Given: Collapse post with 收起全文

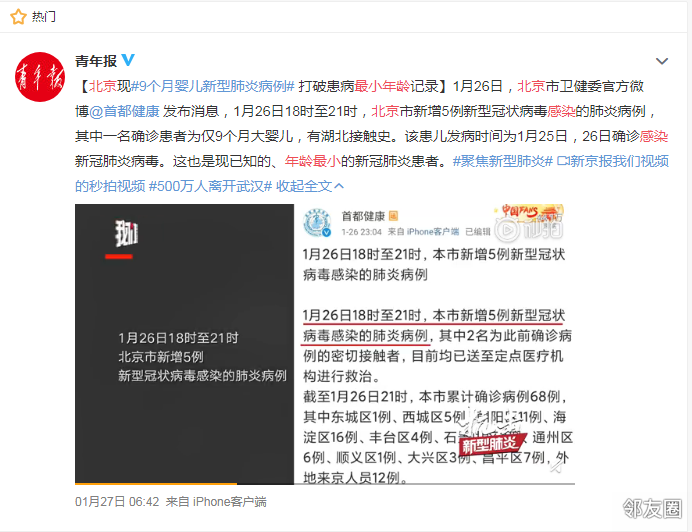Looking at the screenshot, I should pos(310,186).
